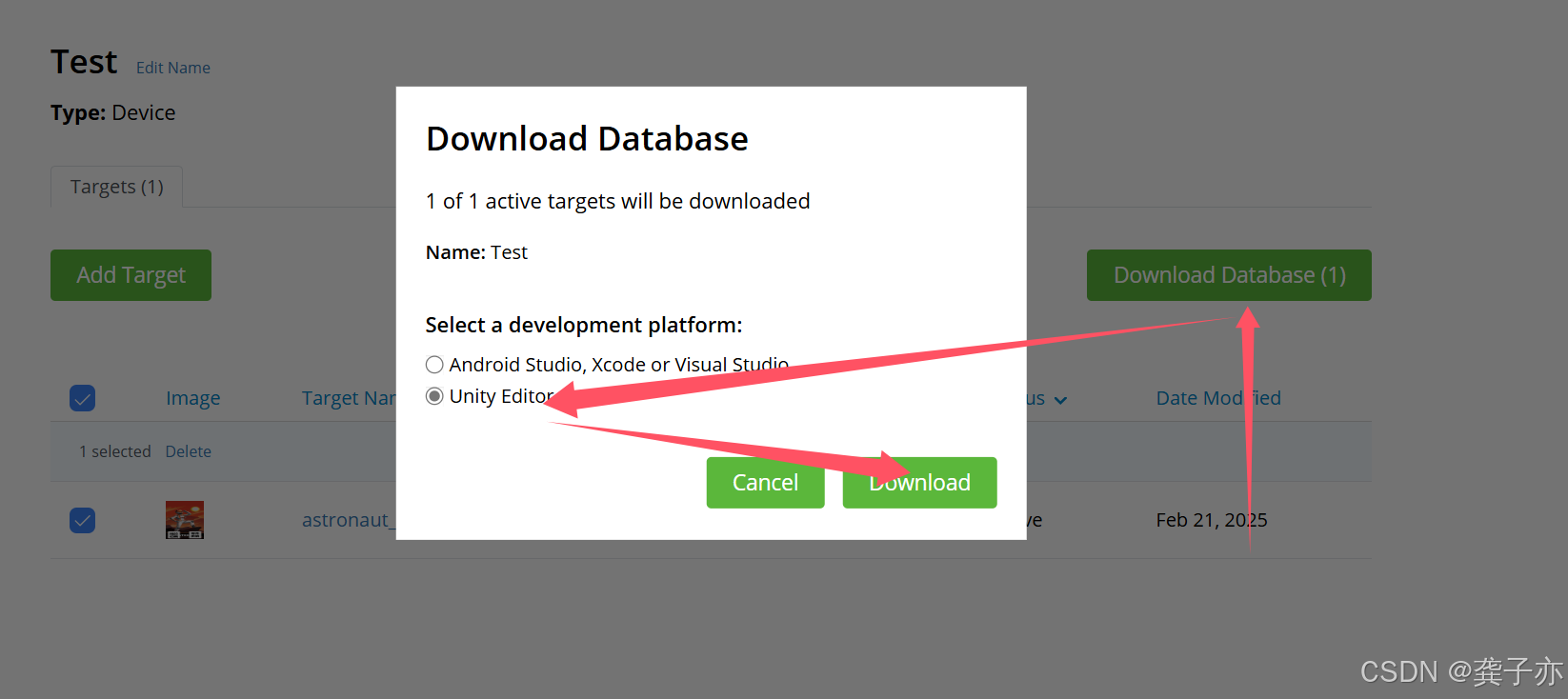Choose Android Studio, Xcode or Visual Studio option
The width and height of the screenshot is (1568, 699).
click(434, 365)
